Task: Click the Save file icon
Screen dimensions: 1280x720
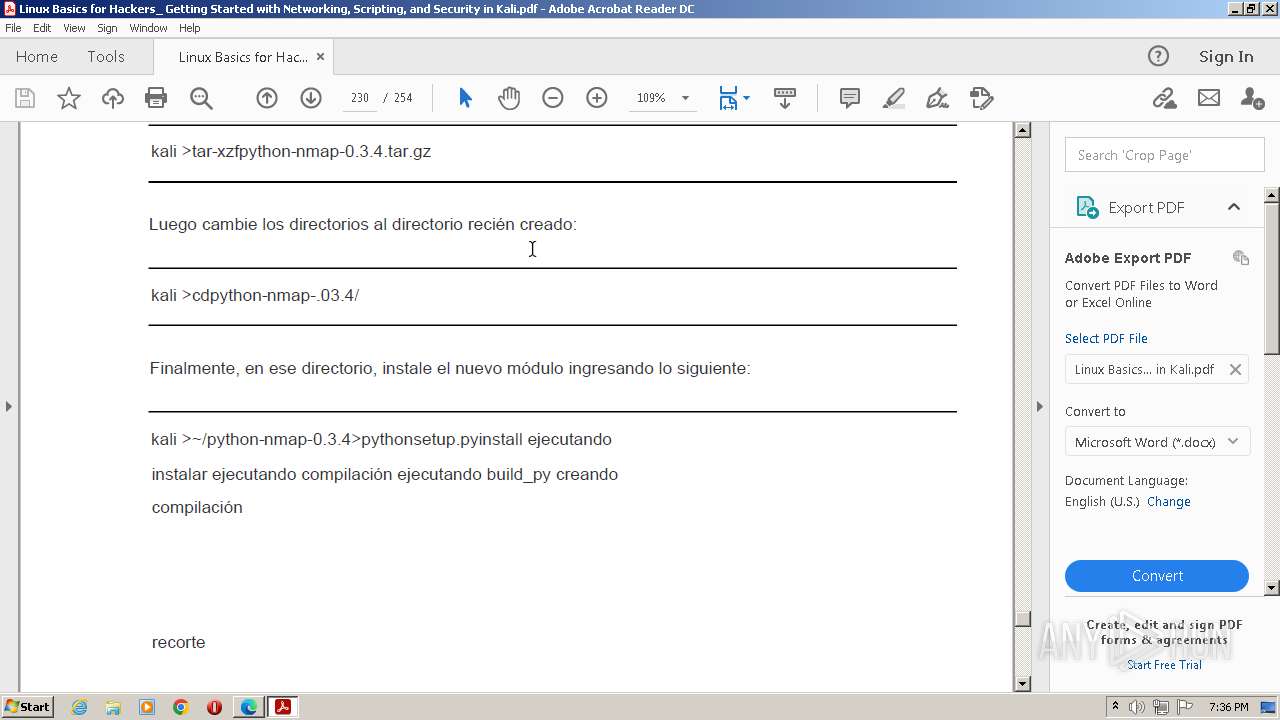Action: (x=25, y=98)
